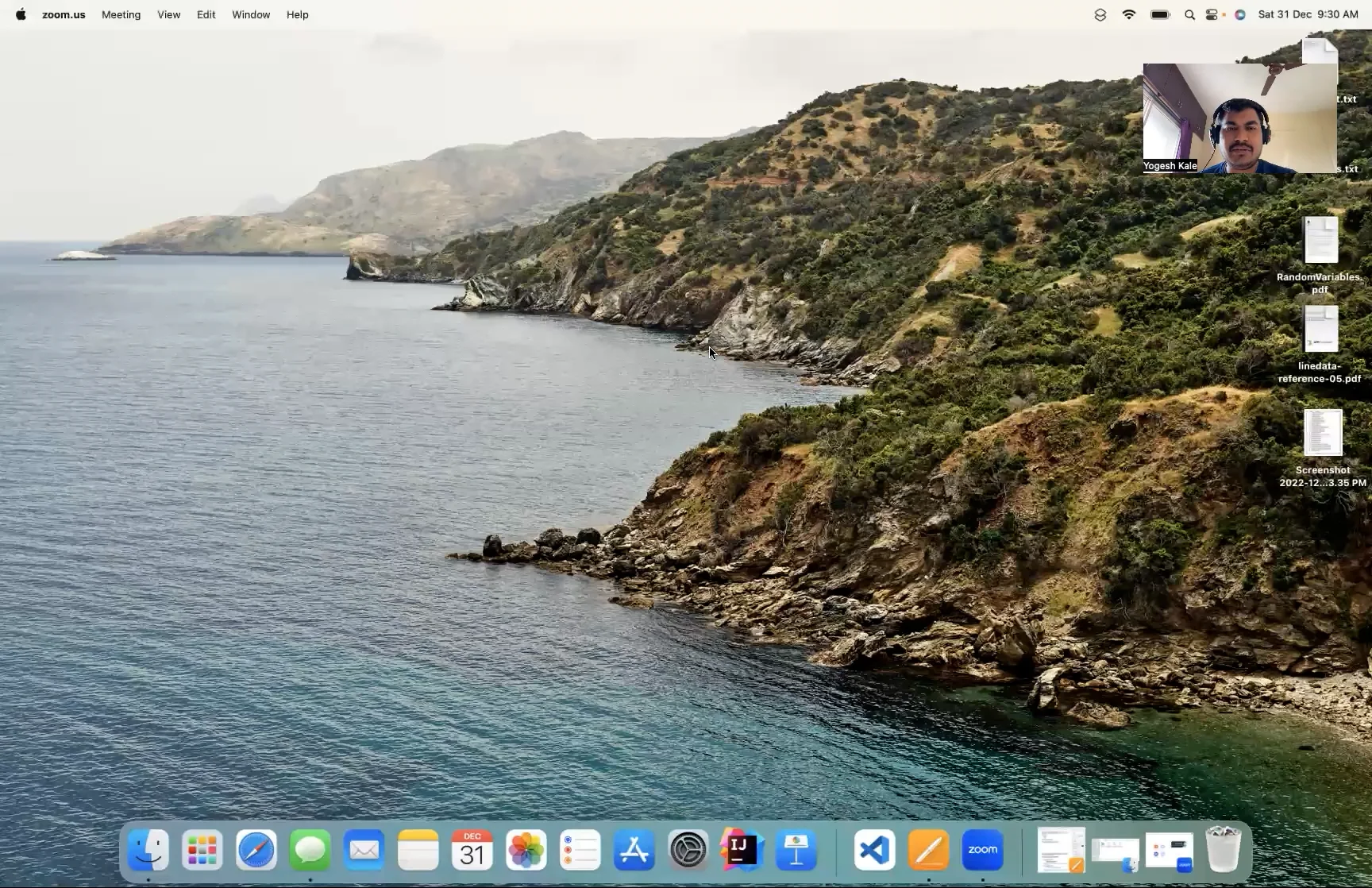Open IntelliJ IDEA from the dock
1372x888 pixels.
click(x=741, y=850)
